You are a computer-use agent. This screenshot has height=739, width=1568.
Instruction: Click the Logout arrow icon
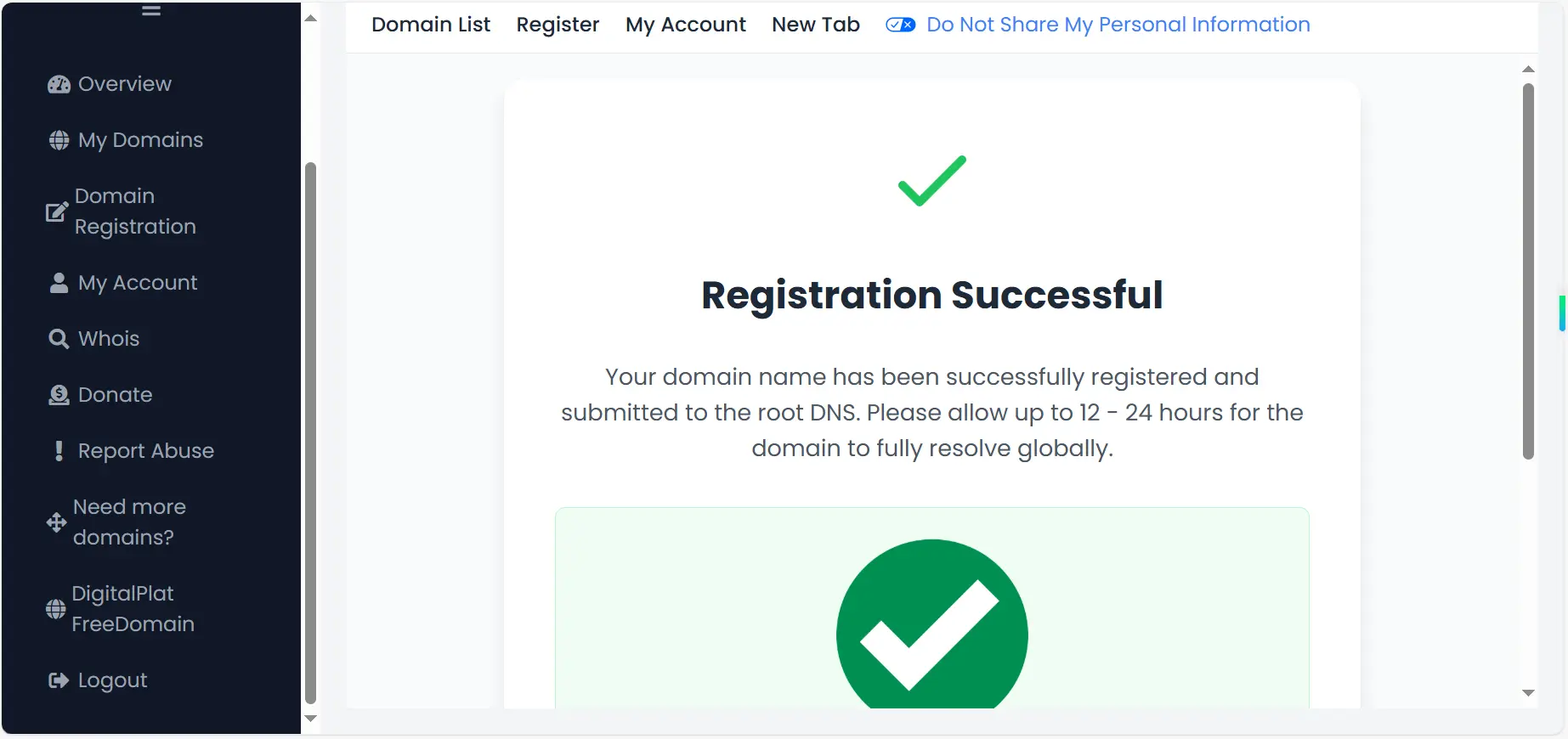pyautogui.click(x=59, y=680)
